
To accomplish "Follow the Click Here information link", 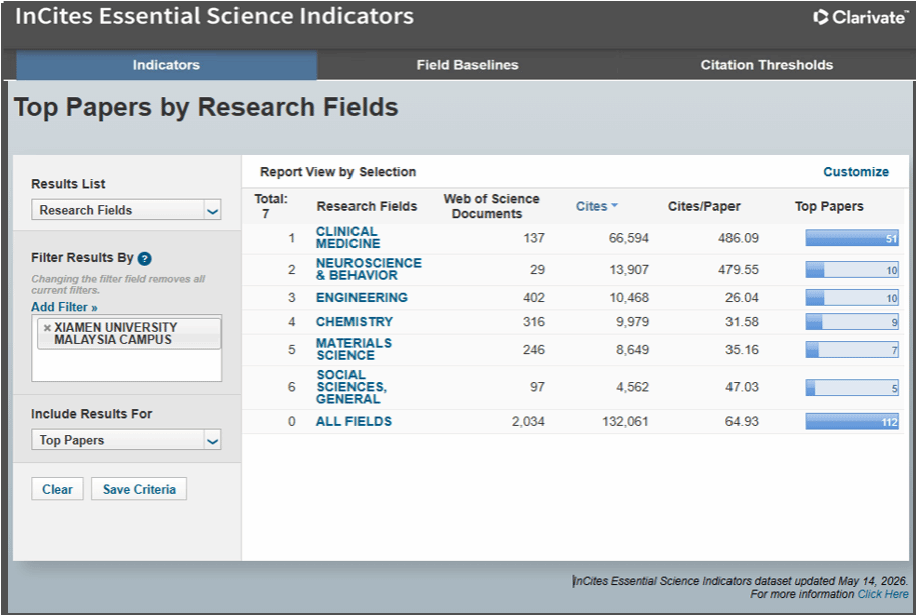I will pos(883,594).
